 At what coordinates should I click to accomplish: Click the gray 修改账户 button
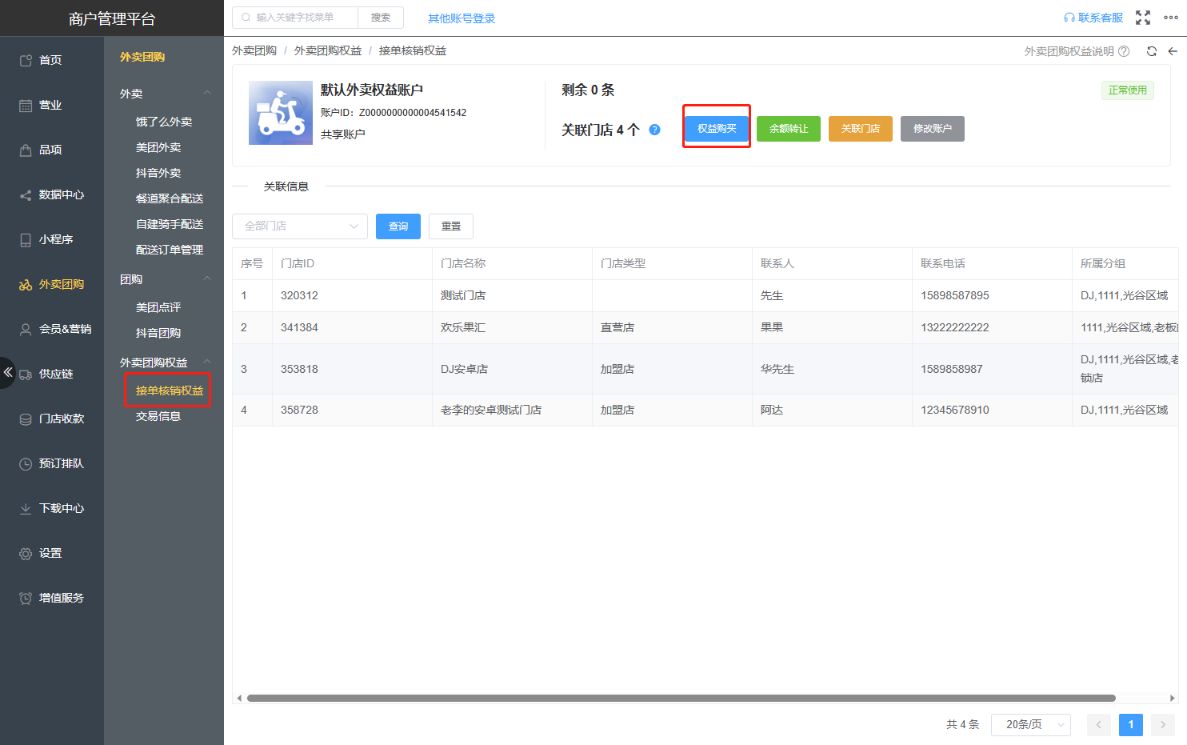[x=932, y=129]
